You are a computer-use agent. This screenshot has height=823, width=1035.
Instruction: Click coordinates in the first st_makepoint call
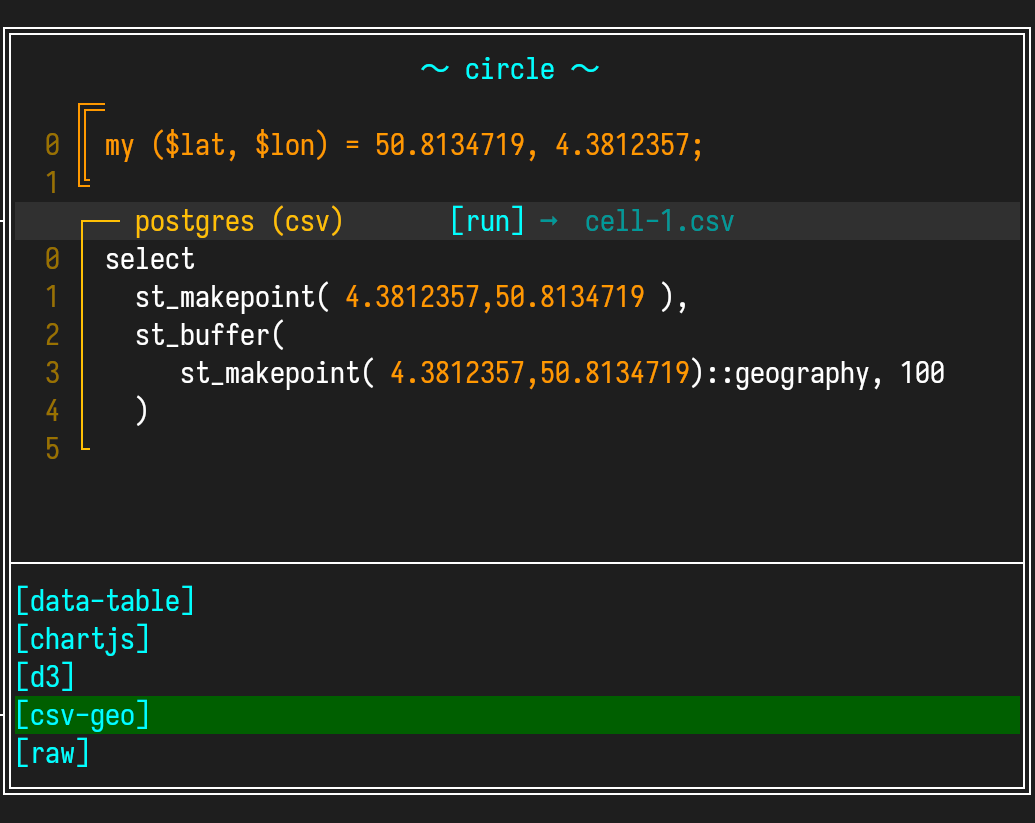tap(494, 297)
